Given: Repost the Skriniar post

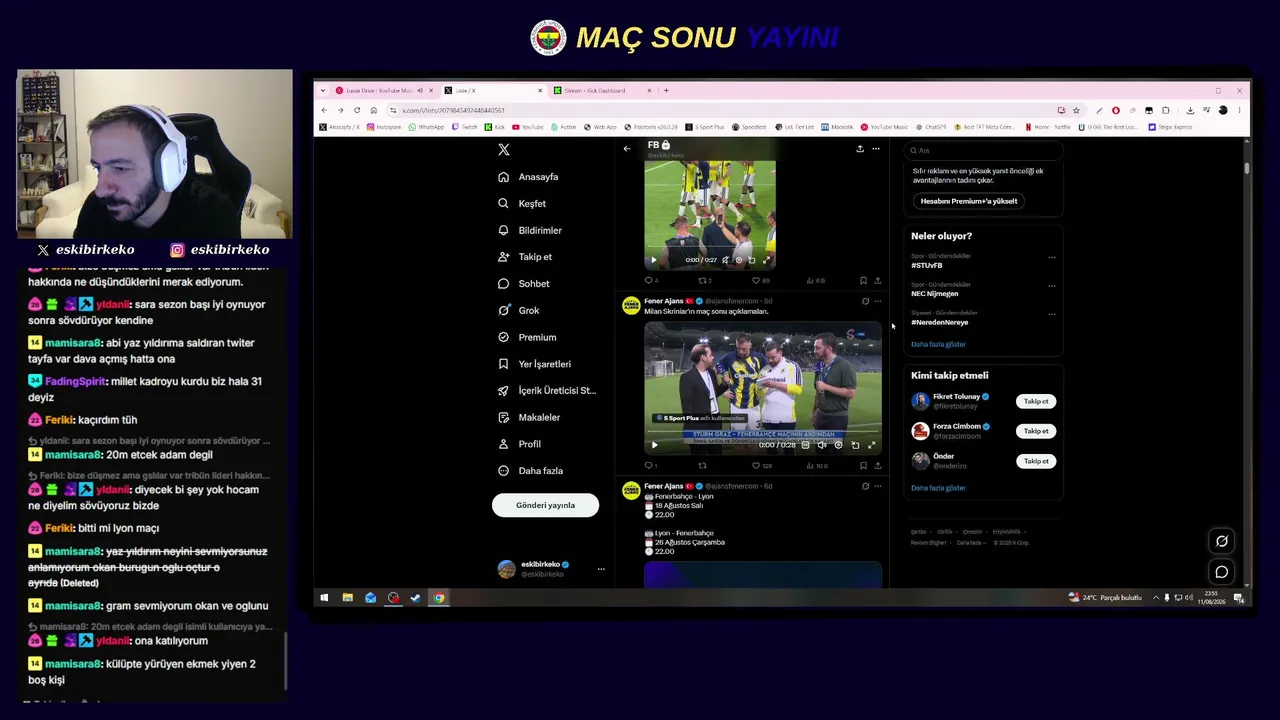Looking at the screenshot, I should [x=702, y=466].
